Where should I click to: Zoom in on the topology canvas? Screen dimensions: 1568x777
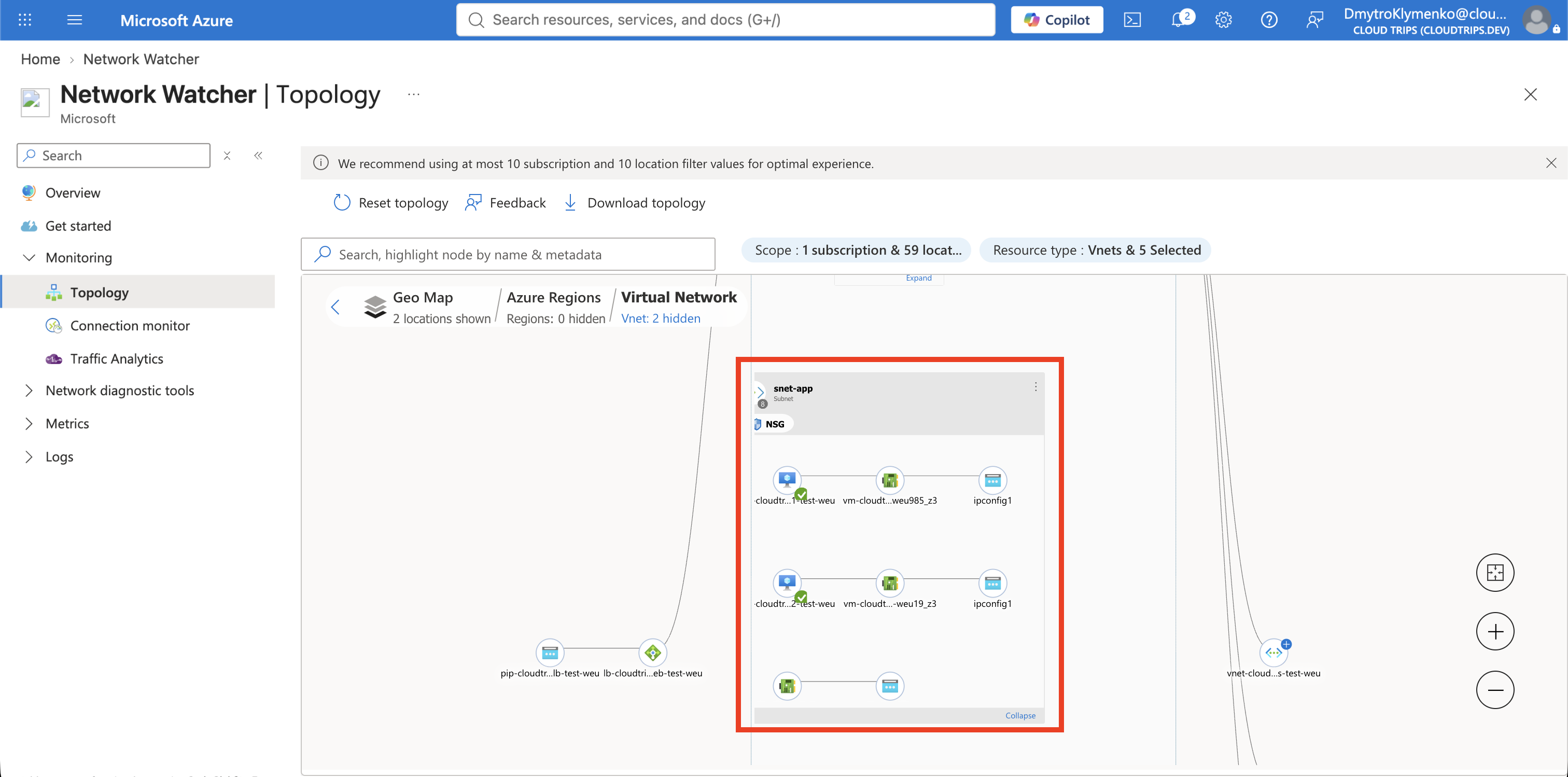tap(1495, 631)
